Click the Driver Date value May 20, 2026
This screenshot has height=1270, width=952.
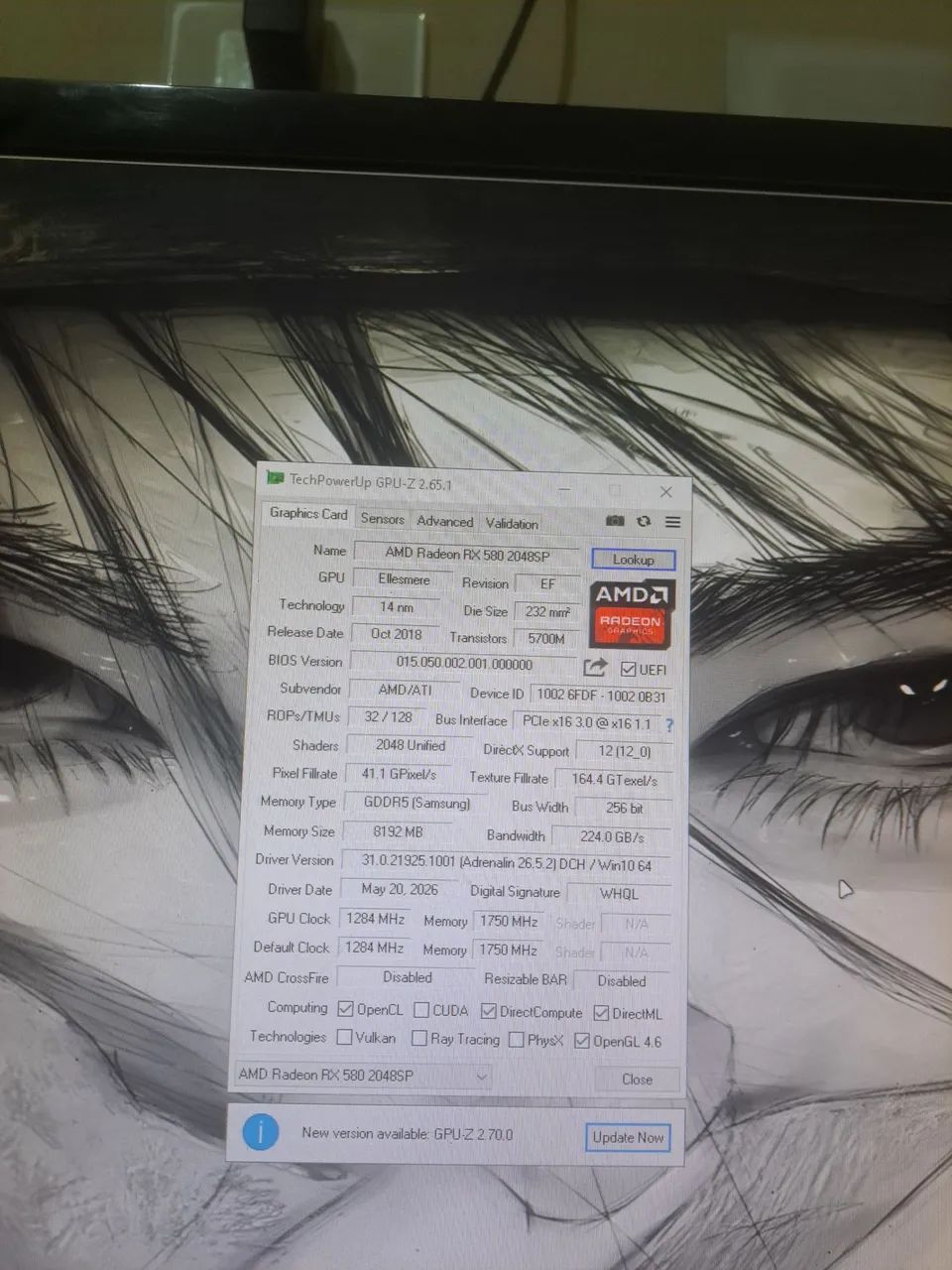click(x=400, y=890)
